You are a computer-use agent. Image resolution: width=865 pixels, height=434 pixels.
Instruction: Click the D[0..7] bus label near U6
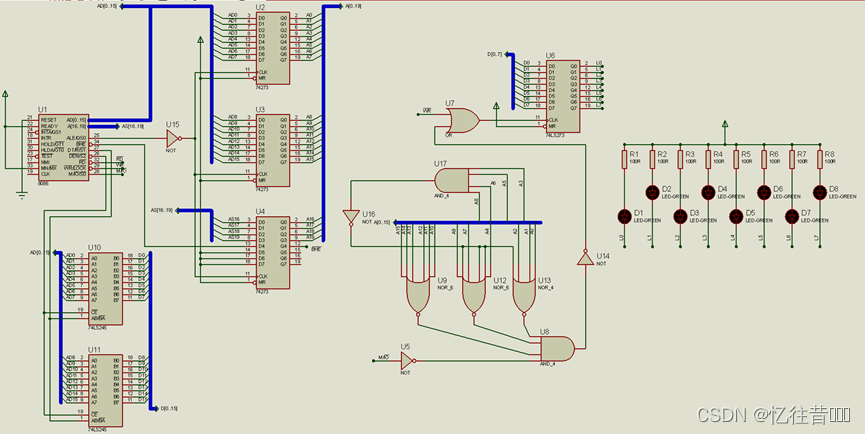coord(494,54)
